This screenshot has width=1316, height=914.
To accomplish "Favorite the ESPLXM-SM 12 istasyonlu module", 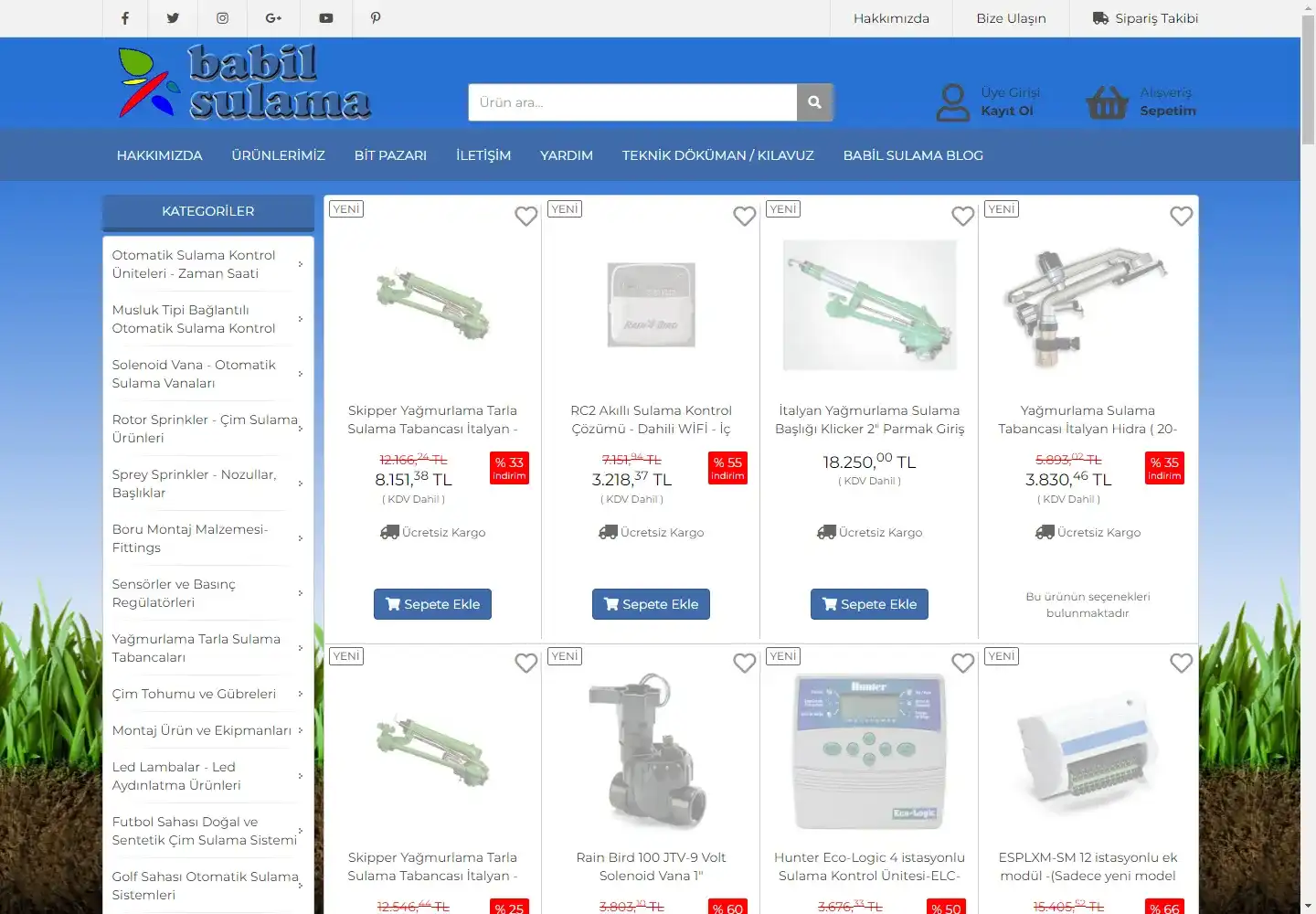I will pos(1181,664).
